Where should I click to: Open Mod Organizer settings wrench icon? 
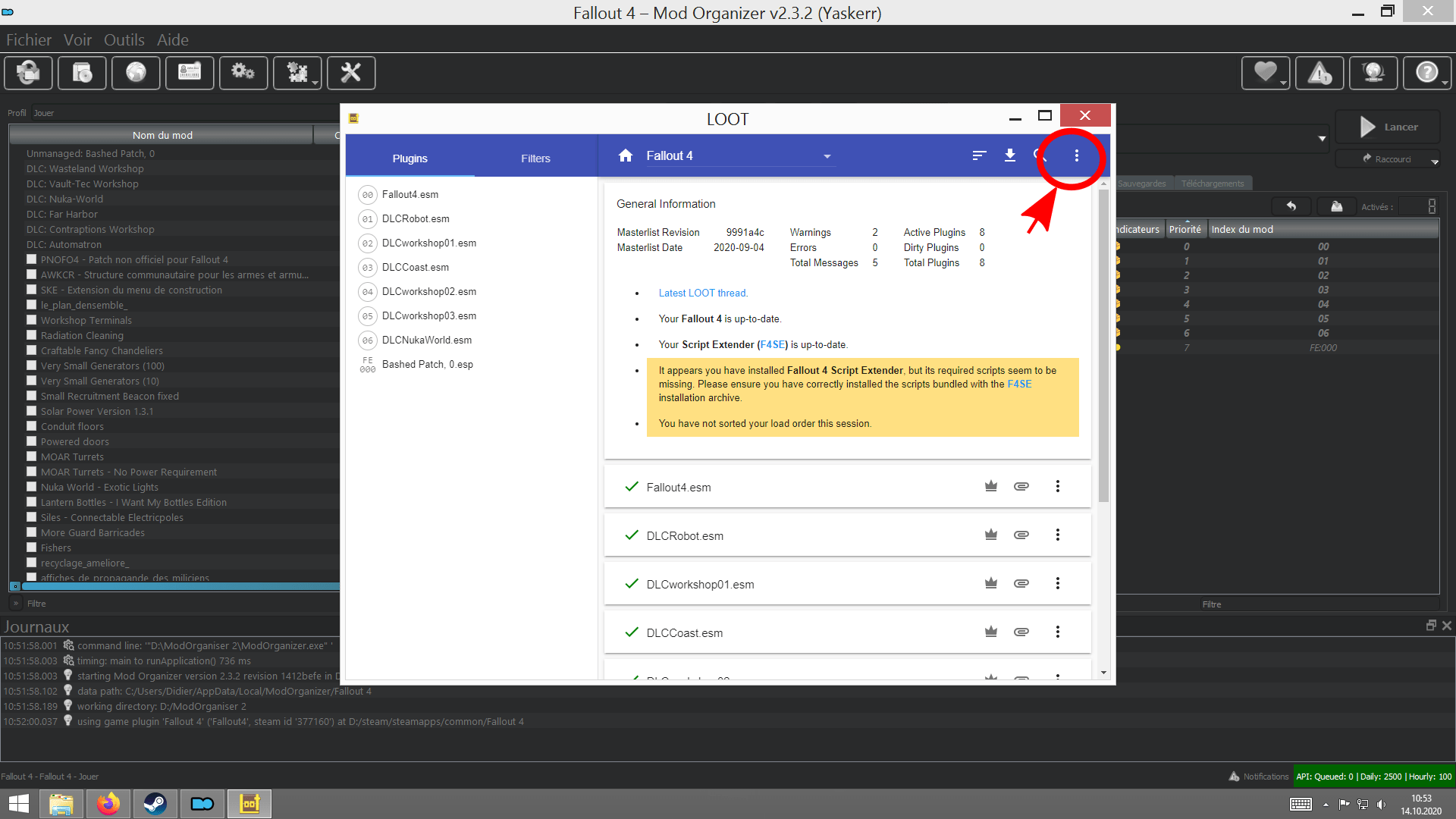click(x=351, y=73)
